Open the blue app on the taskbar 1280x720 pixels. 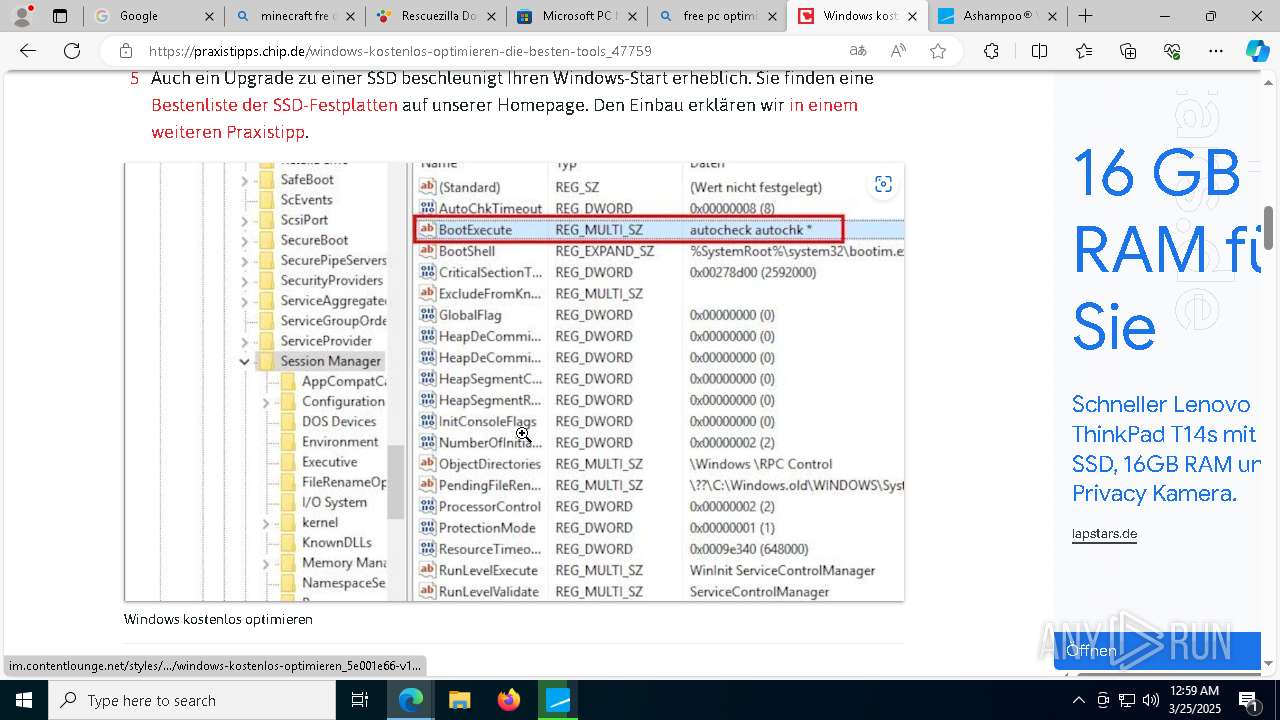(x=557, y=700)
